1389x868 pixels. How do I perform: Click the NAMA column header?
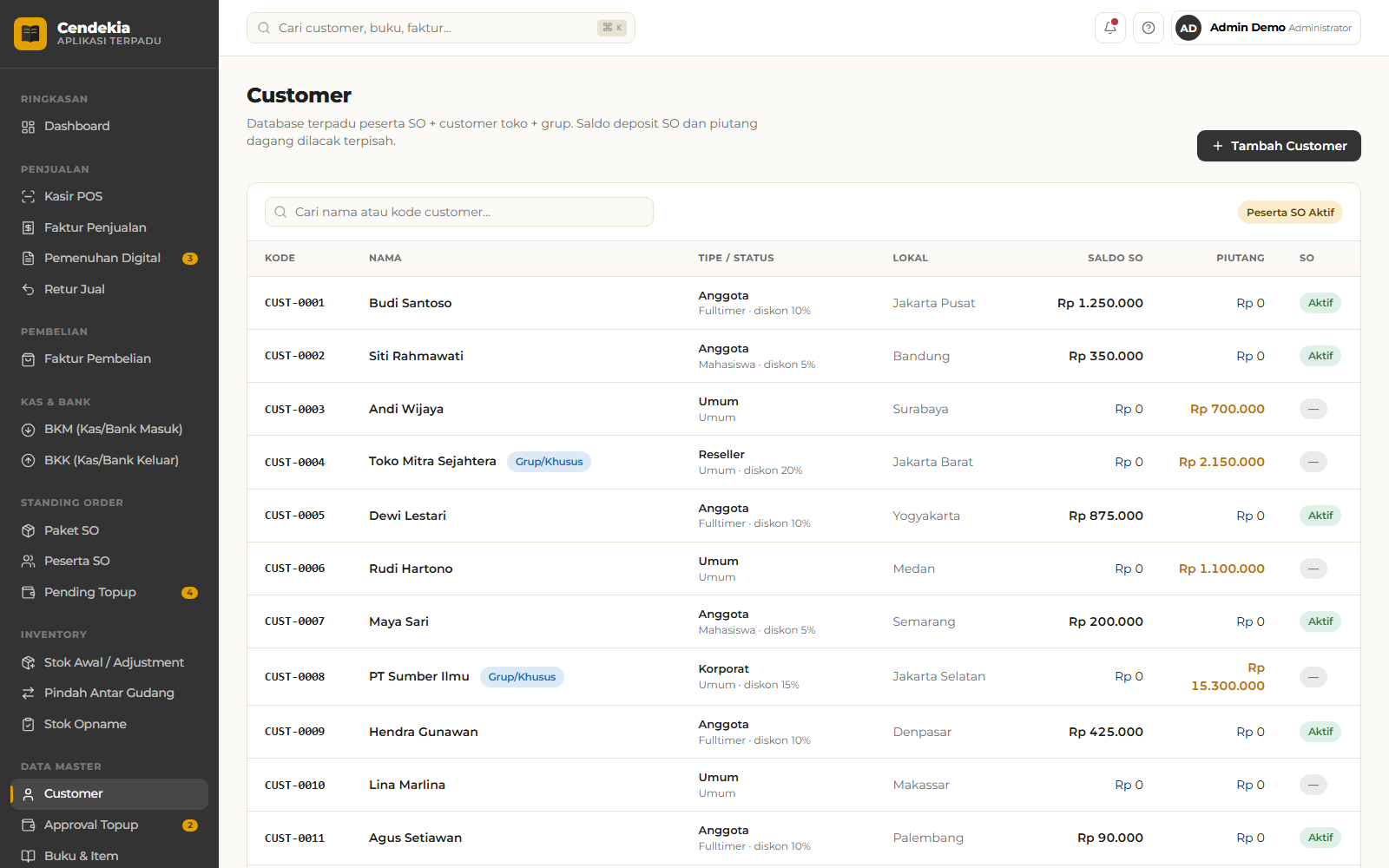(385, 258)
